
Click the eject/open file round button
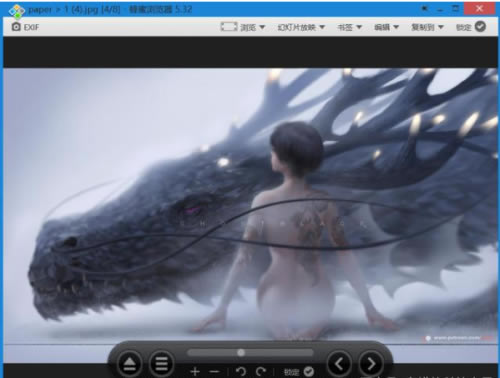[x=130, y=364]
